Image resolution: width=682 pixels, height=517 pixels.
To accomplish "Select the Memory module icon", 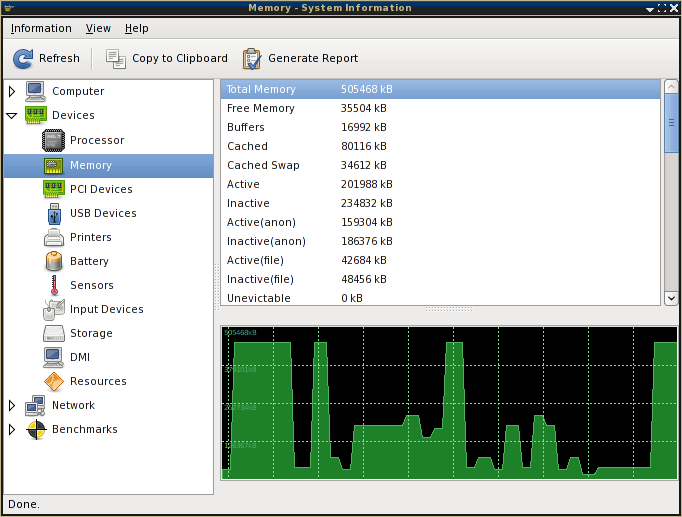I will click(x=53, y=165).
